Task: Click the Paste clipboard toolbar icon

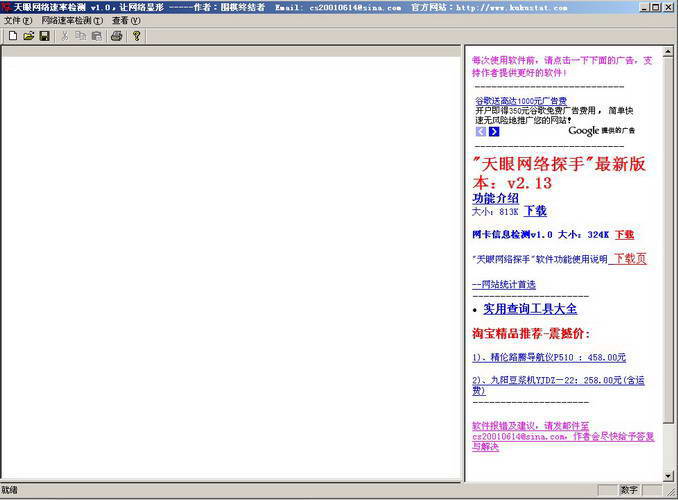Action: click(x=96, y=36)
